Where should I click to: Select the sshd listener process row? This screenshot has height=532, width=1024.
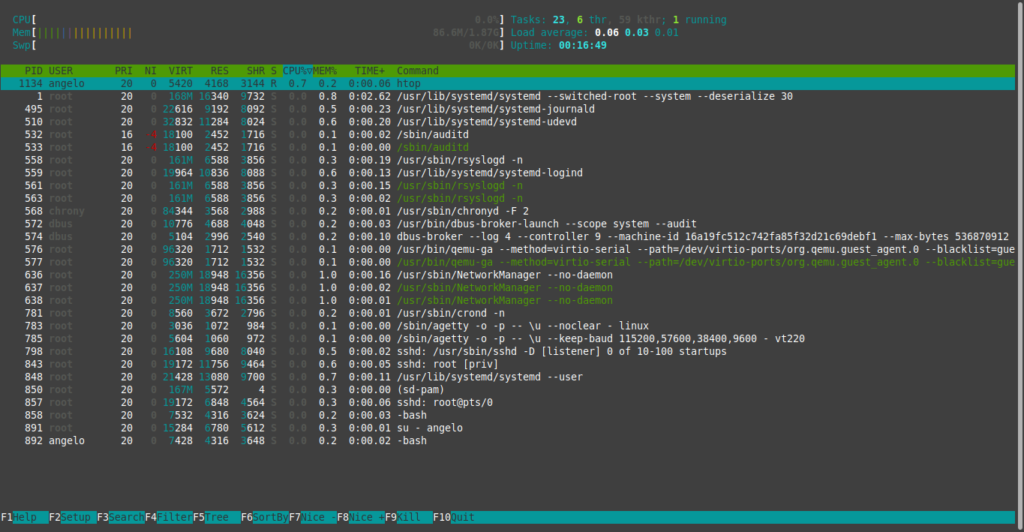click(507, 351)
